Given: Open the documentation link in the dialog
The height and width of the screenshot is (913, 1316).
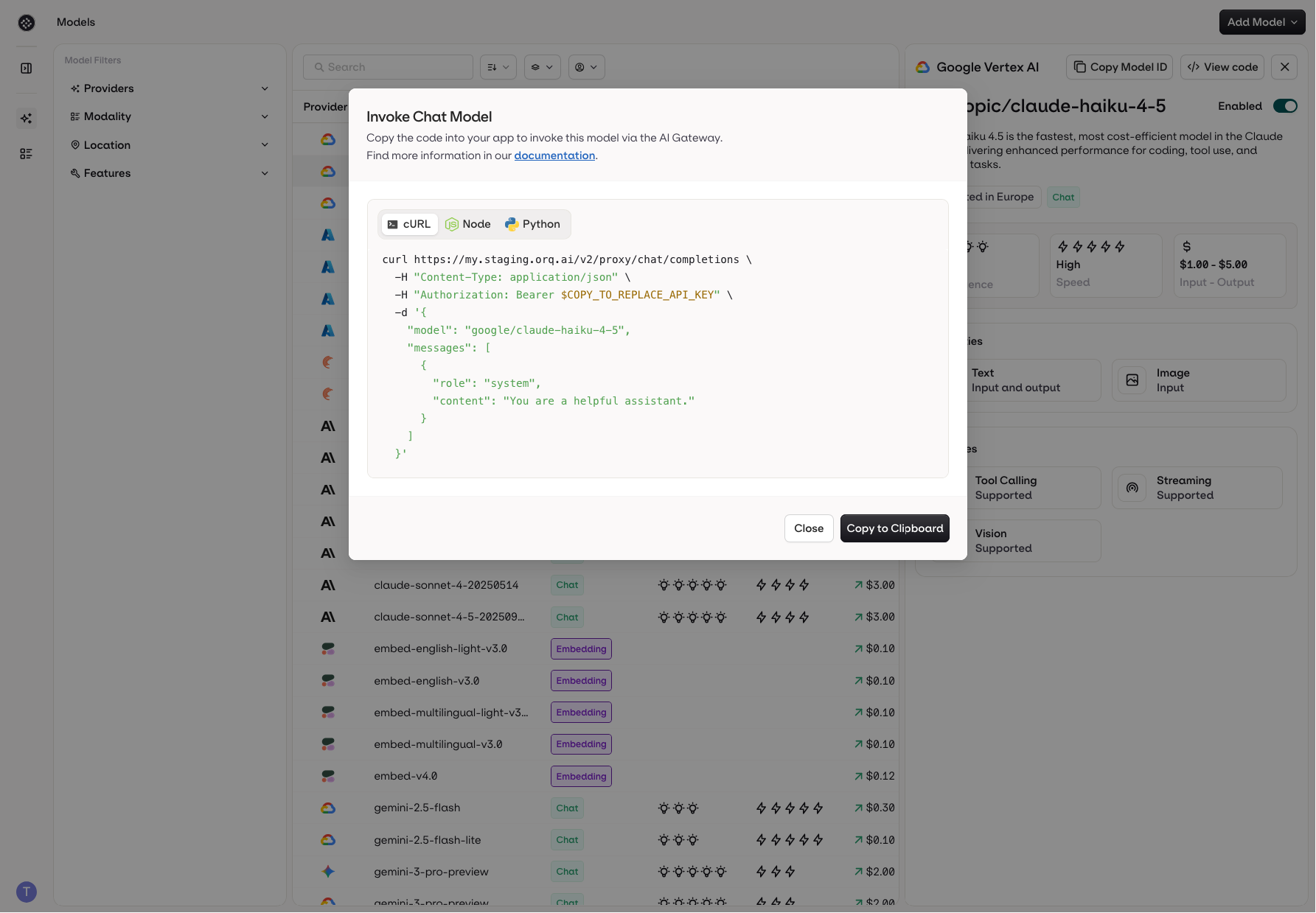Looking at the screenshot, I should coord(554,155).
